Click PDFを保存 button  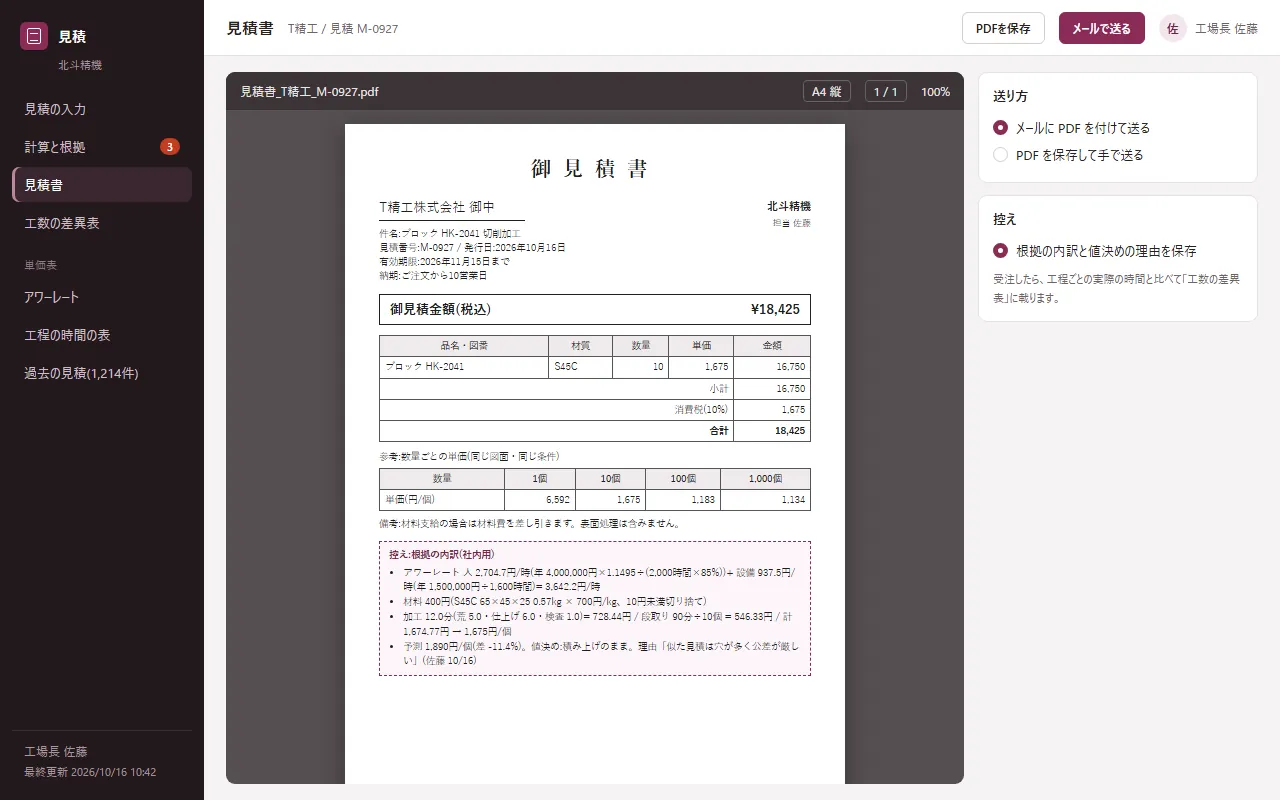[1003, 28]
